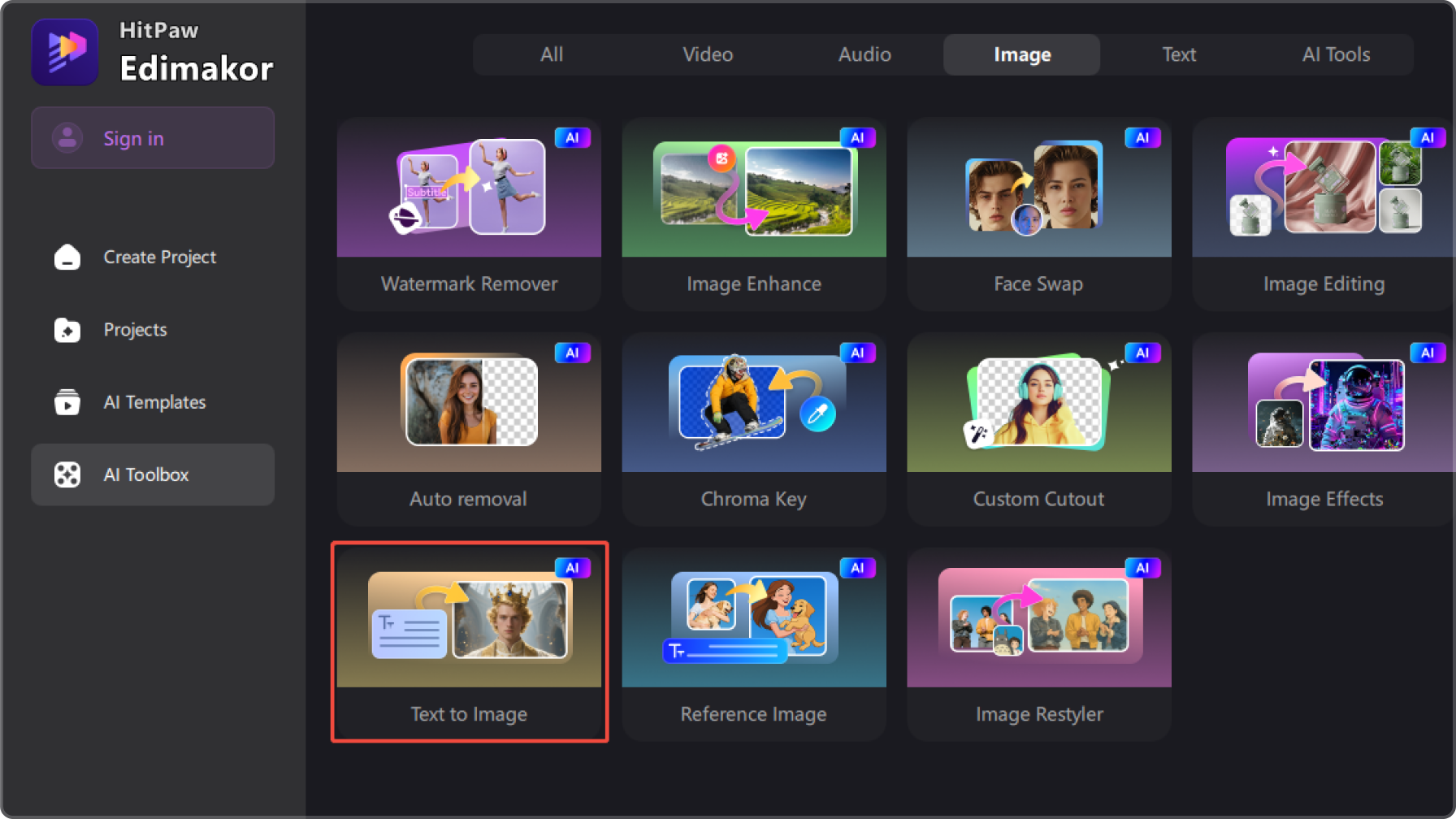This screenshot has width=1456, height=819.
Task: Click the Text to Image label
Action: pyautogui.click(x=469, y=714)
